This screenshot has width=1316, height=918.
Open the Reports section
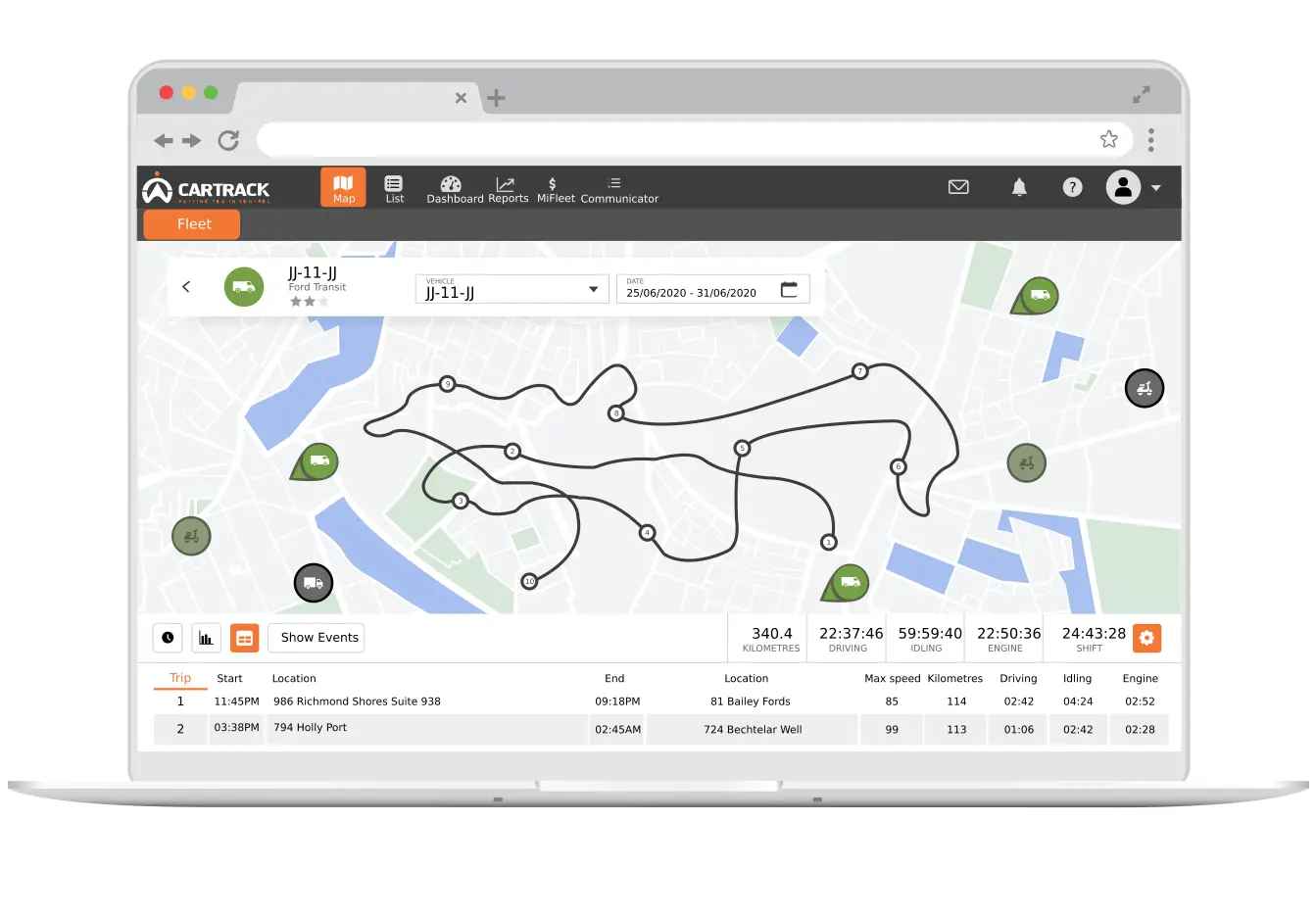point(508,190)
